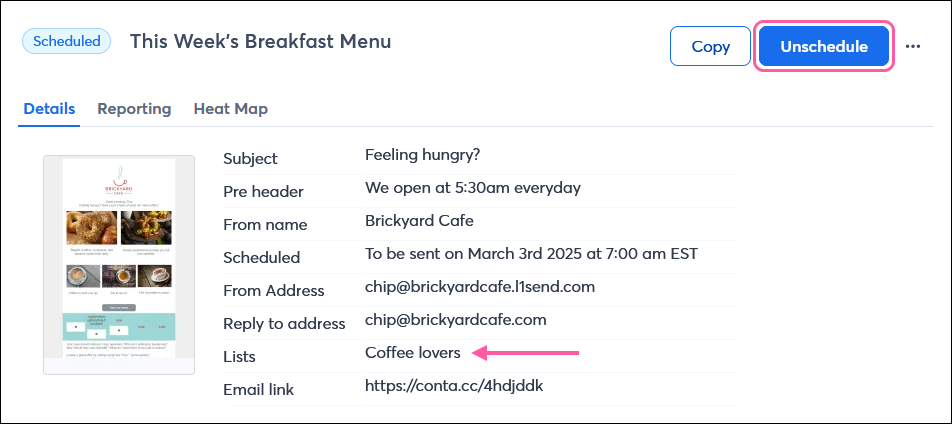Click the pre header text about opening hours

click(x=473, y=188)
